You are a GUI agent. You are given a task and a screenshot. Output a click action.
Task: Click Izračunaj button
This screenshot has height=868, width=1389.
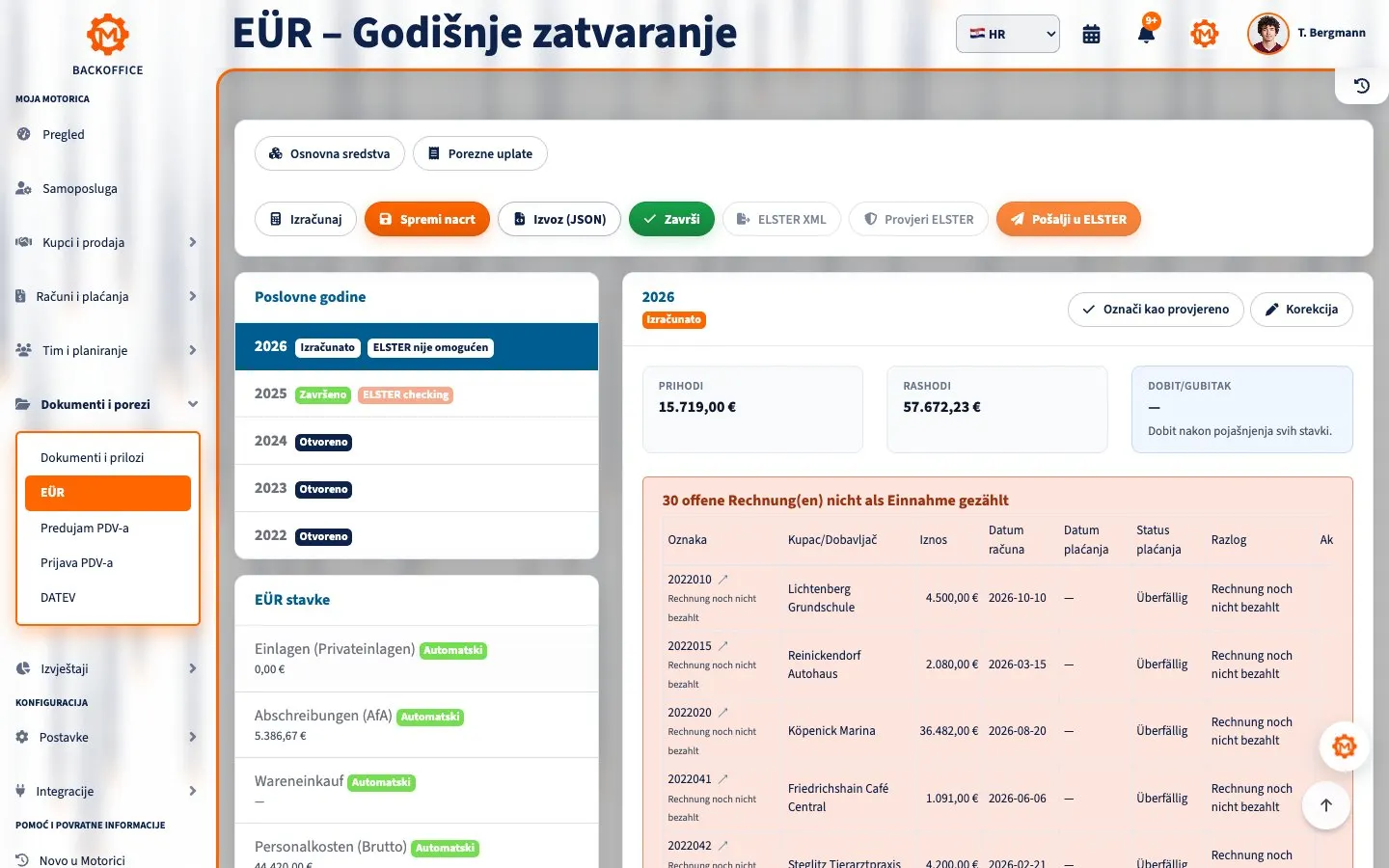(306, 219)
